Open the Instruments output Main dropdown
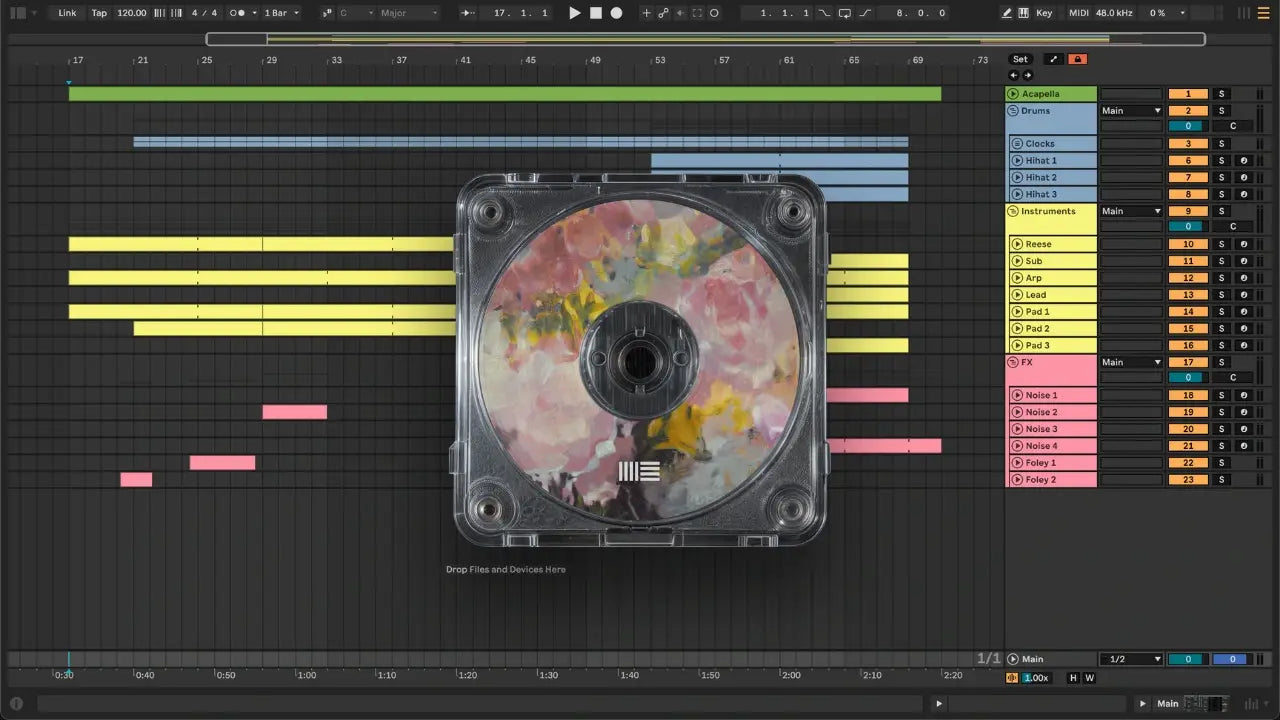 coord(1131,211)
